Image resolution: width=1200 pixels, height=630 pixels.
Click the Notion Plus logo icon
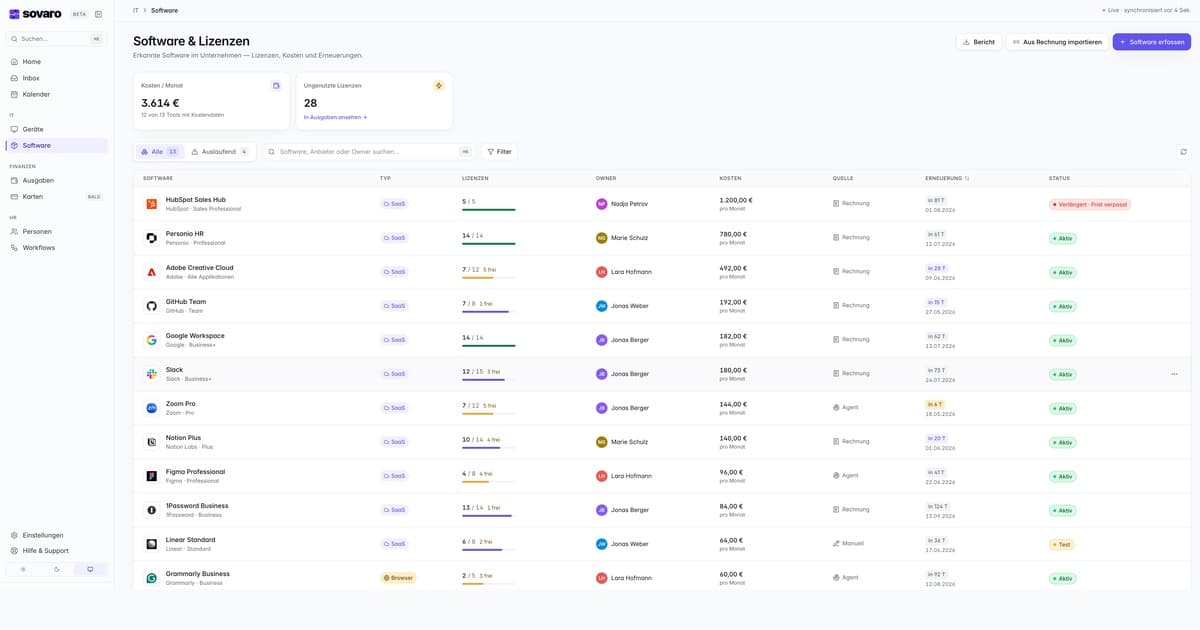152,442
